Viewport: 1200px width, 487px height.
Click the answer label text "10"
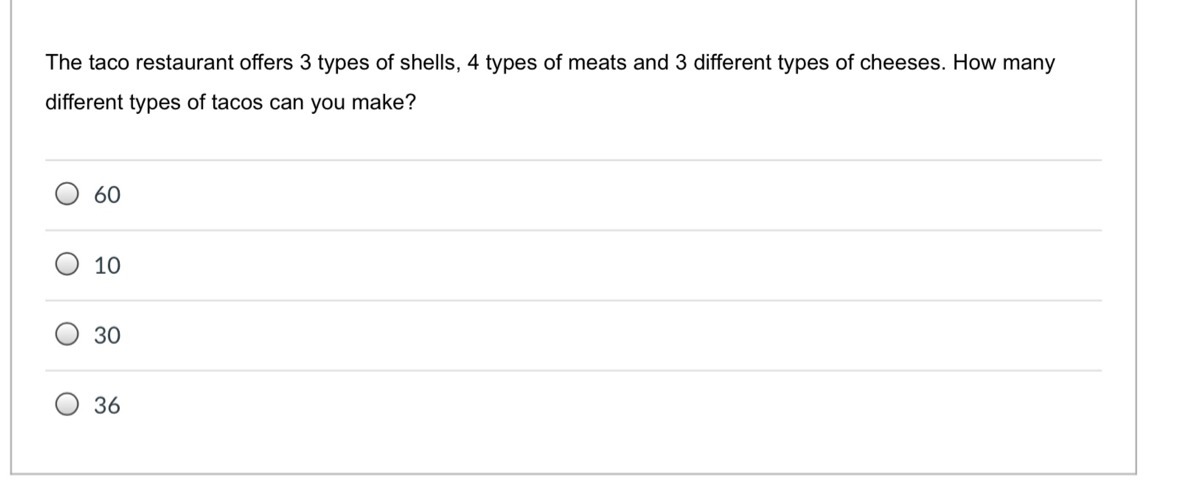[x=107, y=266]
